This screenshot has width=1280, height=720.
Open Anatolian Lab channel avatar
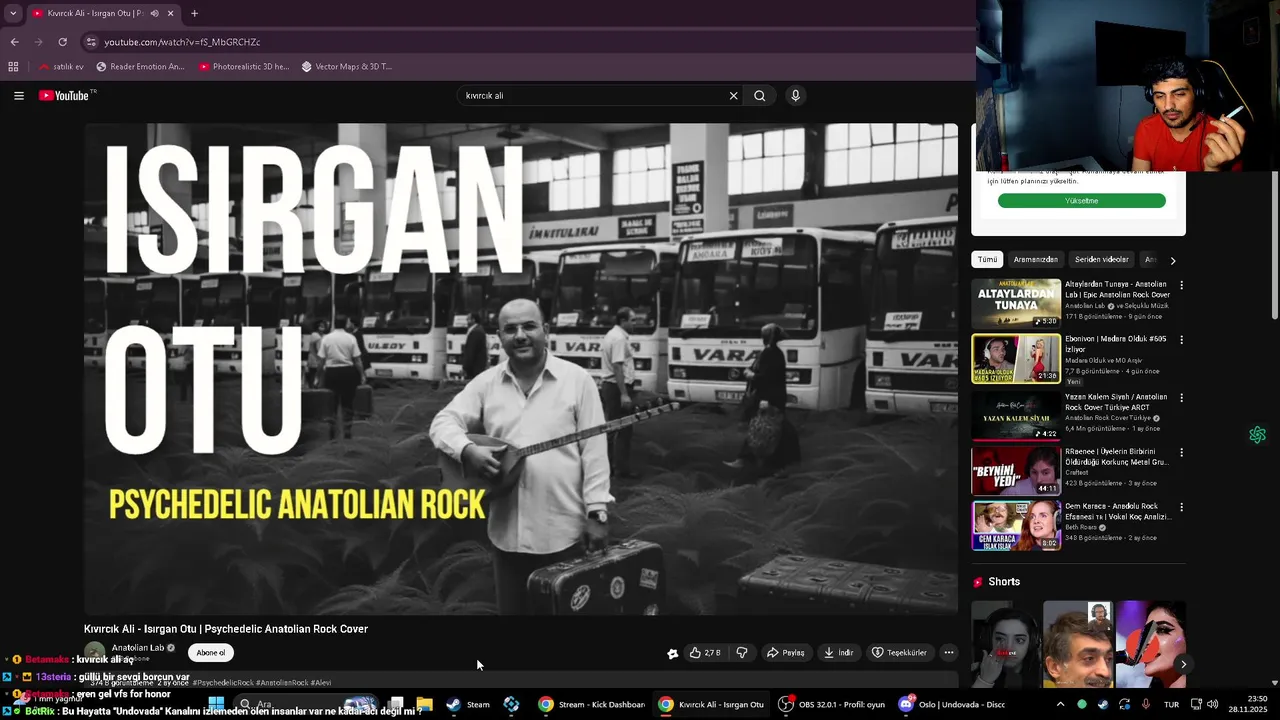[95, 652]
